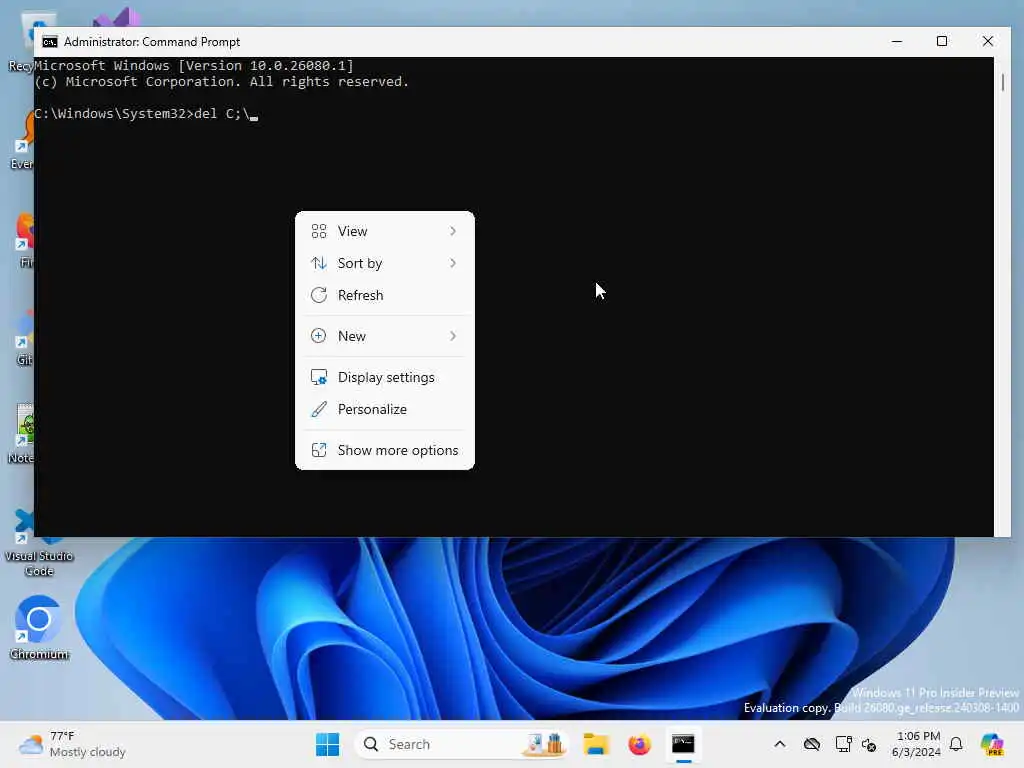The width and height of the screenshot is (1024, 768).
Task: Open the weather widget showing 77°F
Action: (72, 744)
